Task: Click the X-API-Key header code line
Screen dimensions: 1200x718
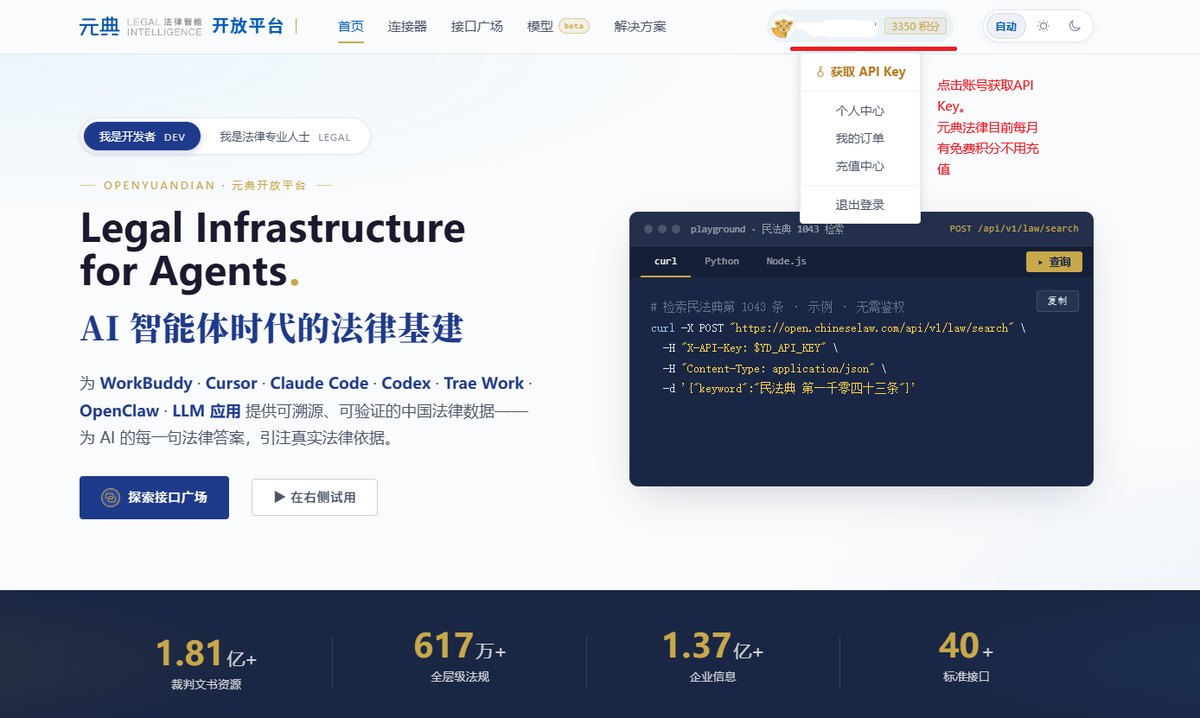Action: (x=750, y=348)
